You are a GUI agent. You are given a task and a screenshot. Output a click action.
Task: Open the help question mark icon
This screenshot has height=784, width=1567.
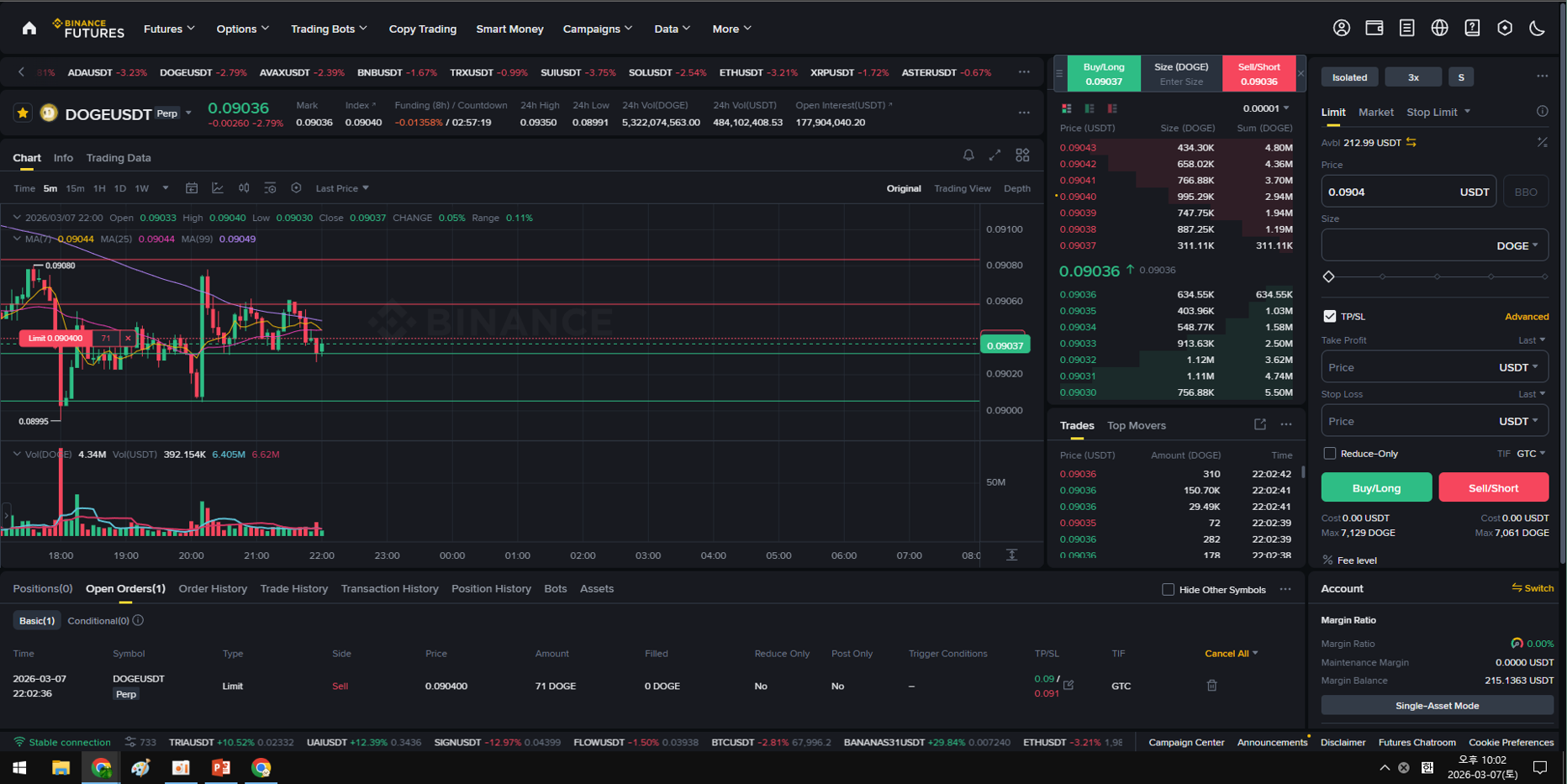[x=1472, y=28]
